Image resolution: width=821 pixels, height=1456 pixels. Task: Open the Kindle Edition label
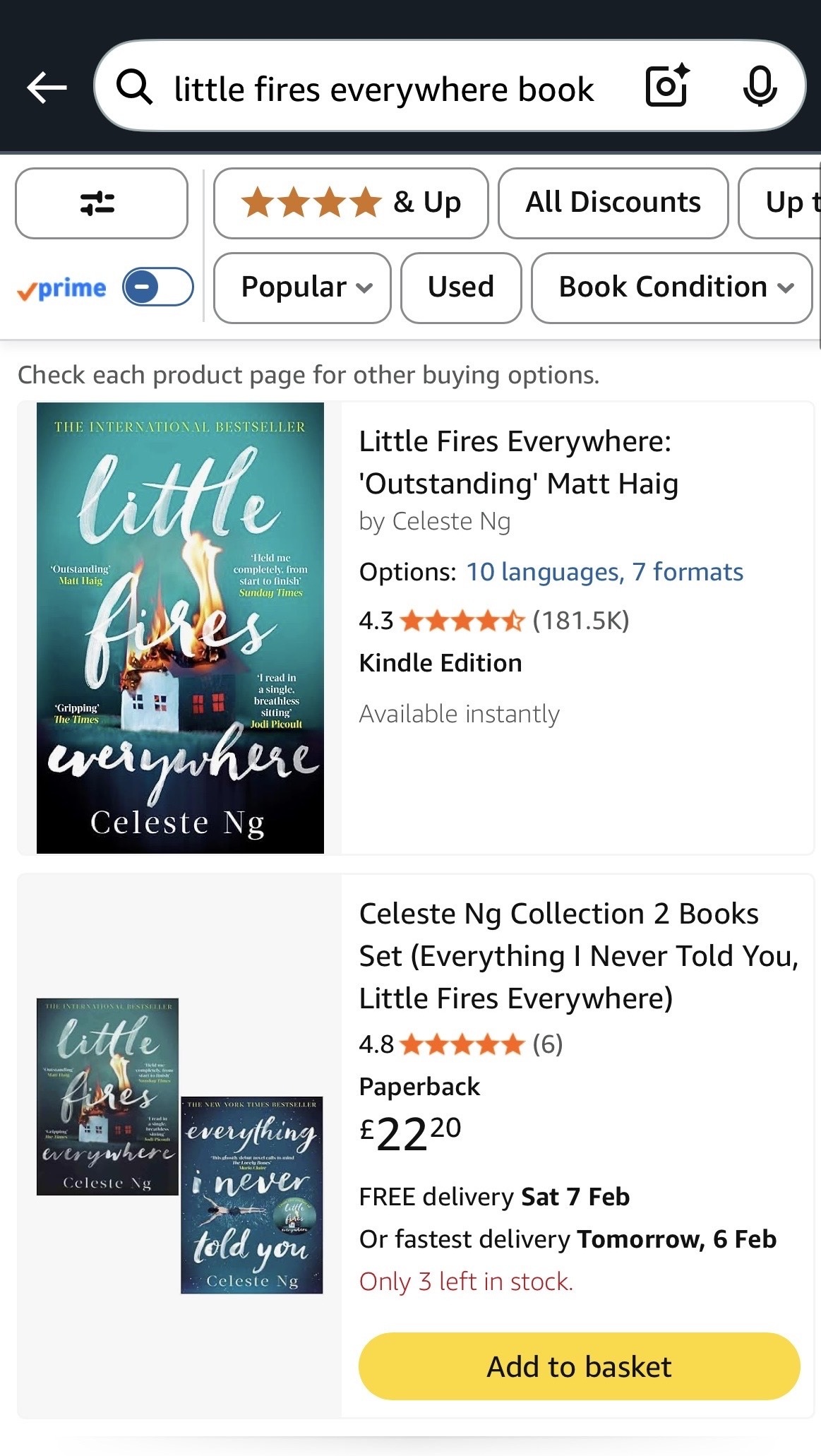(x=440, y=662)
